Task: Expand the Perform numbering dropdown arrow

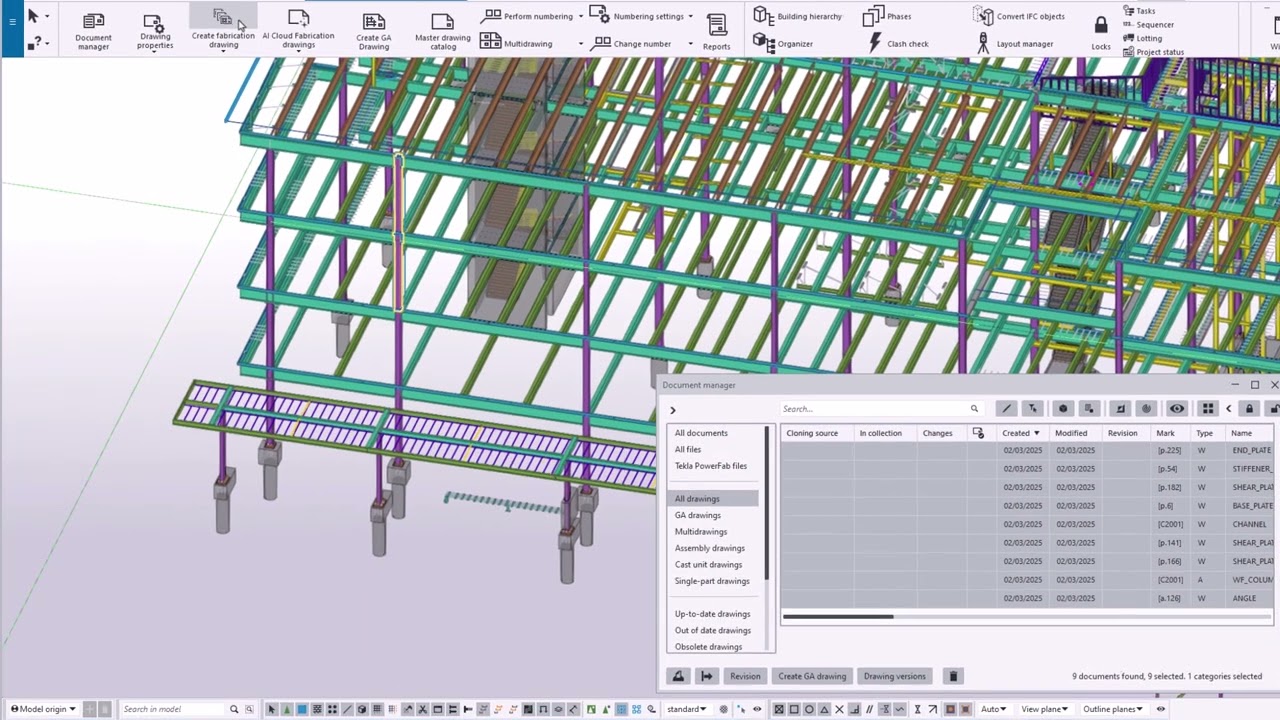Action: click(581, 16)
